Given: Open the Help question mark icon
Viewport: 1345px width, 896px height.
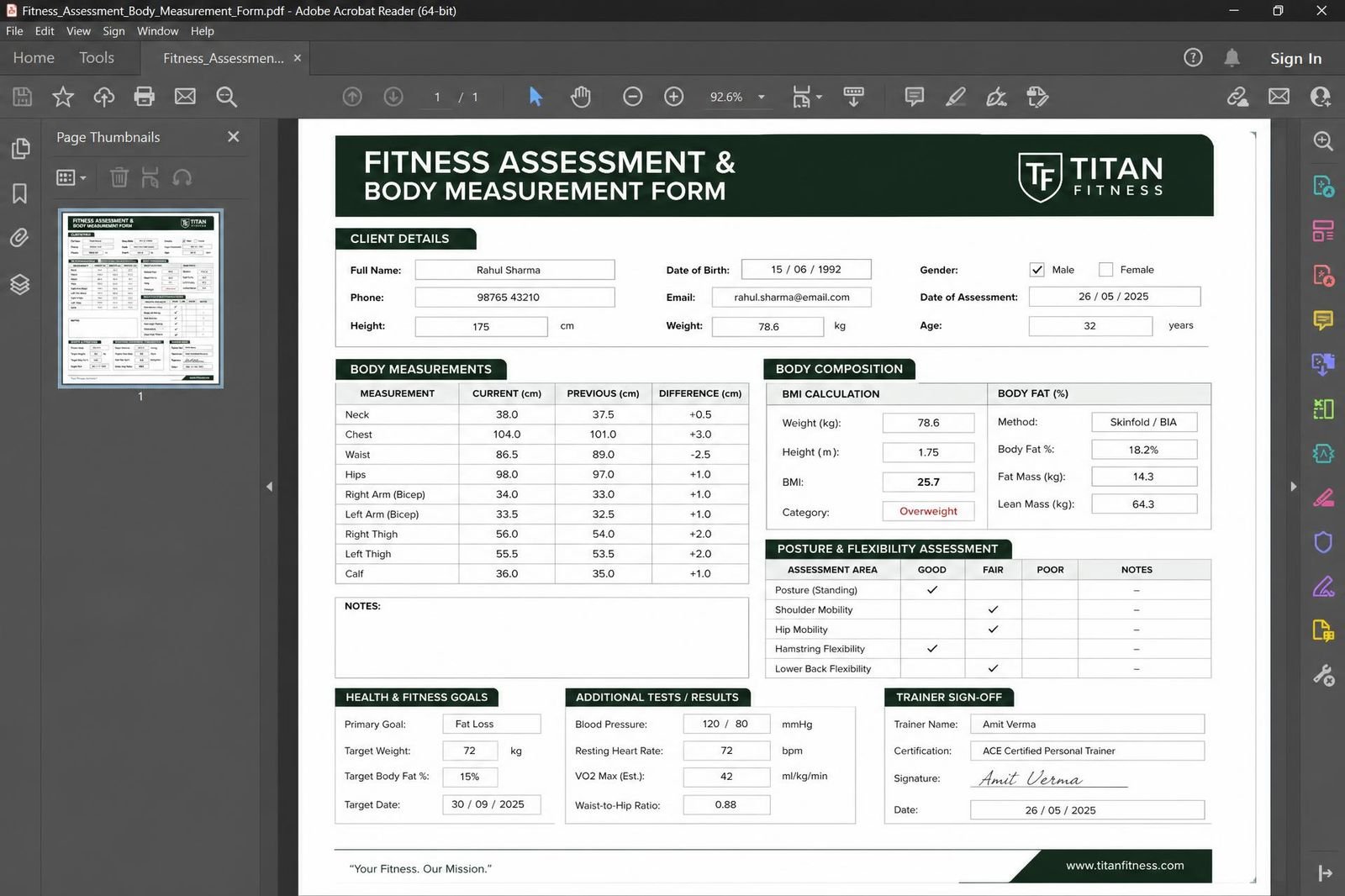Looking at the screenshot, I should [x=1193, y=57].
